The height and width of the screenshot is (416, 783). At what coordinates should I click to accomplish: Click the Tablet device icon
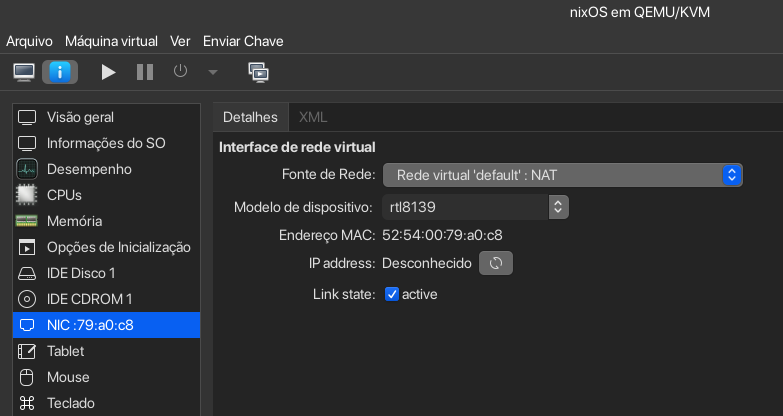click(27, 351)
